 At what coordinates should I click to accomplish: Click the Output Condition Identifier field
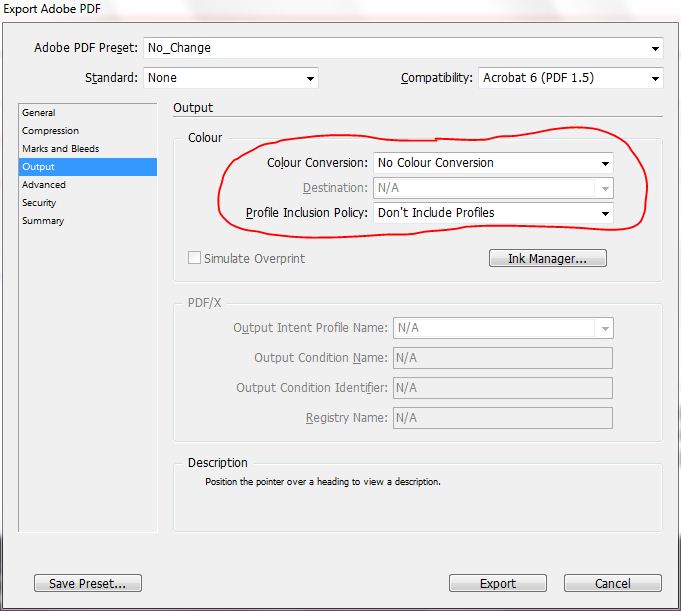point(503,388)
